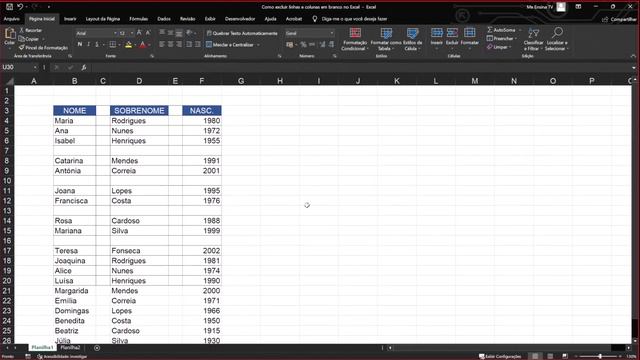The image size is (640, 360).
Task: Switch to the Desenvolvedor tab
Action: (240, 19)
